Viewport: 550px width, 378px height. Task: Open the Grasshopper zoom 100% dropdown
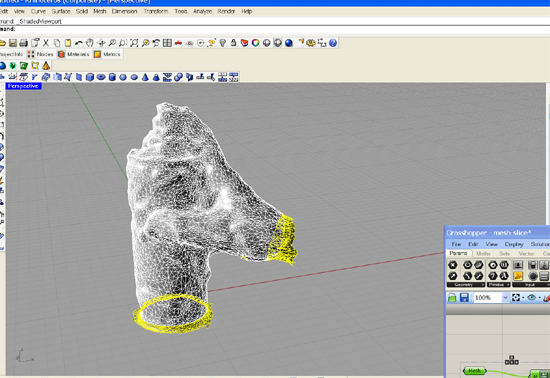(505, 298)
